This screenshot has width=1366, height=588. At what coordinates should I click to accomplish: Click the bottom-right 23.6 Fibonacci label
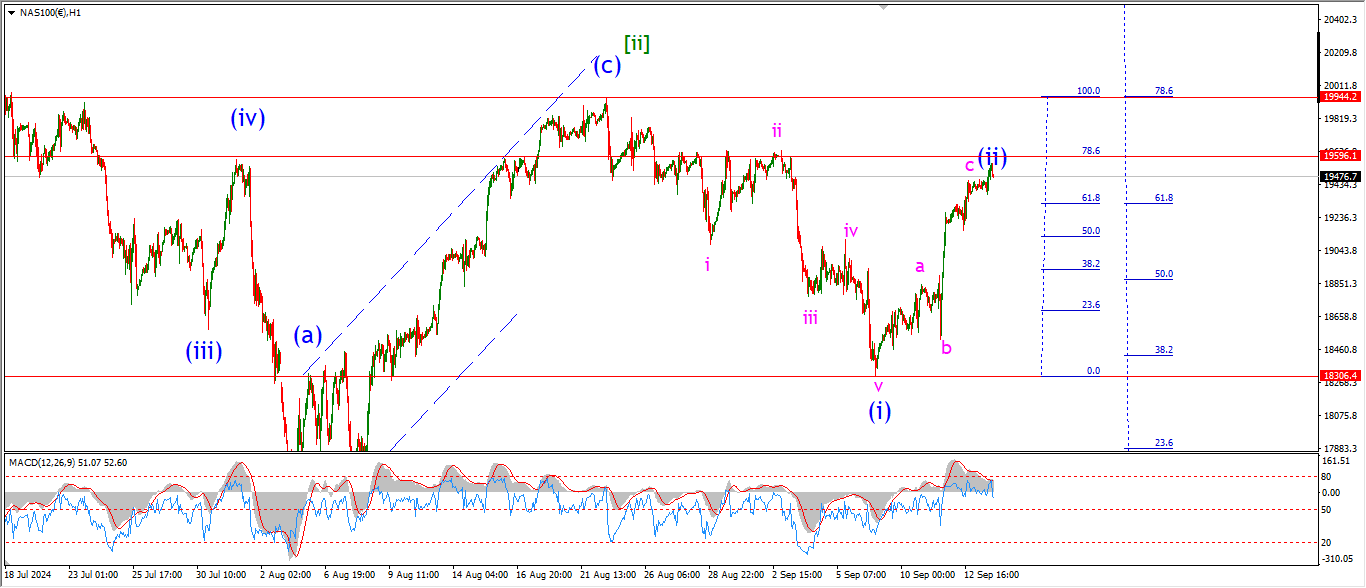coord(1164,443)
